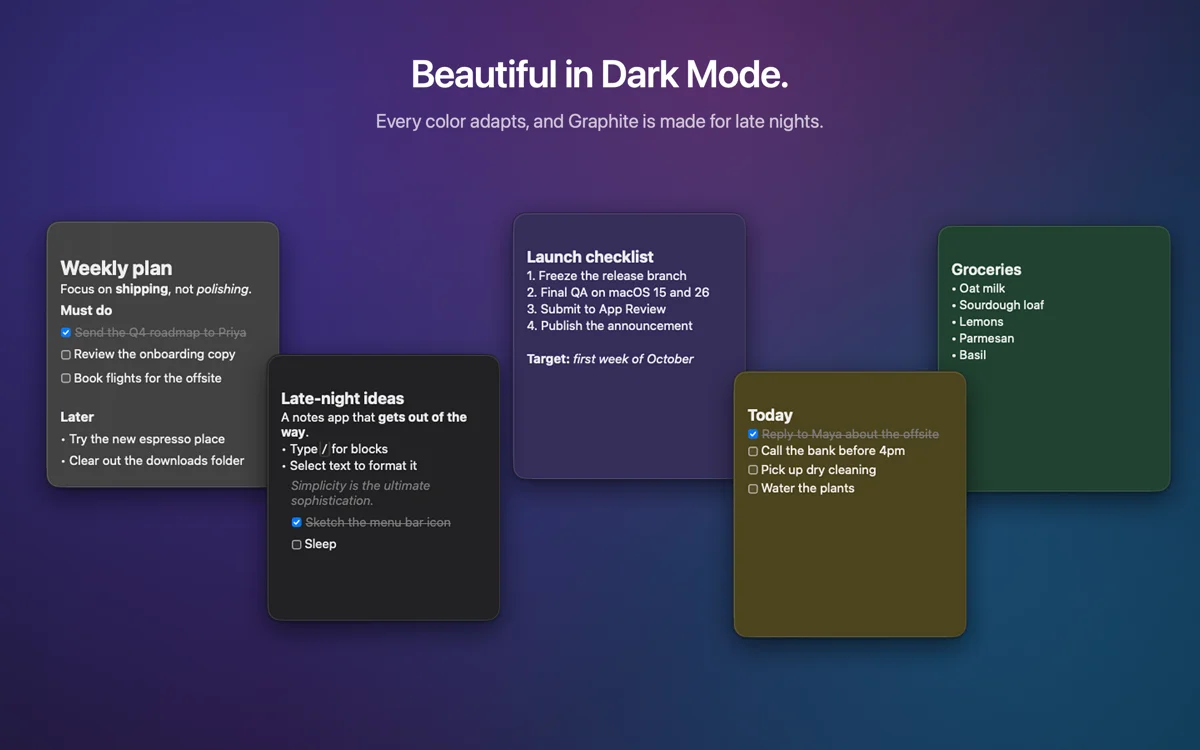Tick the 'Book flights for the offsite' checkbox
Screen dimensions: 1200x750
click(x=66, y=378)
